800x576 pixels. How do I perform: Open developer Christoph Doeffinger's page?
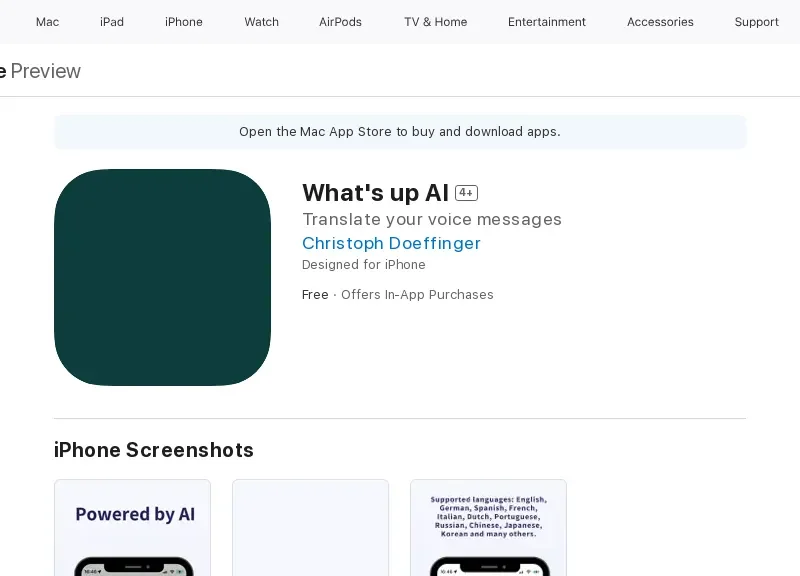pos(391,243)
